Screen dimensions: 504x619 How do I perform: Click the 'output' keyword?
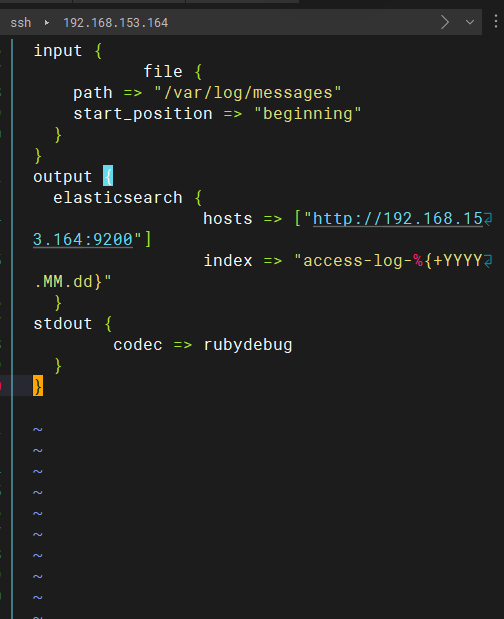63,177
